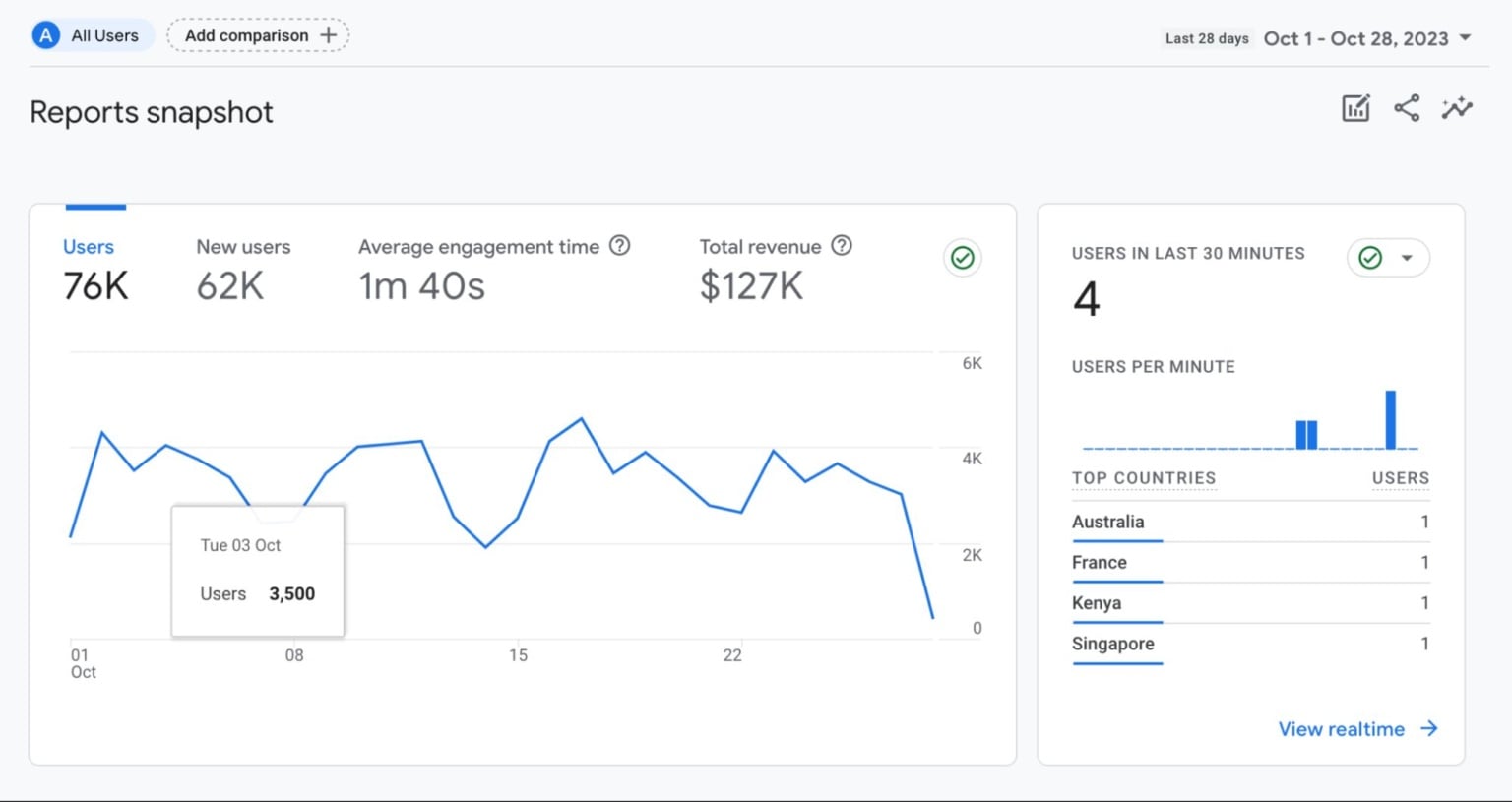
Task: Click the green data quality checkmark icon
Action: coord(962,258)
